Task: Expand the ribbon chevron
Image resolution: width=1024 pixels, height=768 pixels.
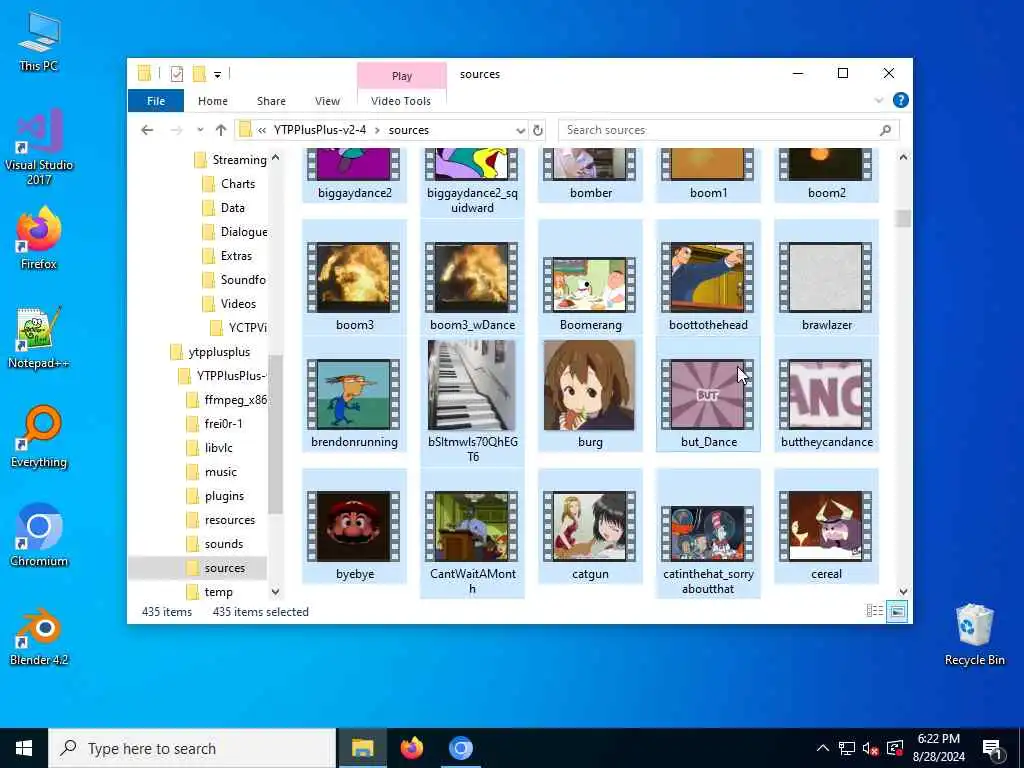Action: pos(879,100)
